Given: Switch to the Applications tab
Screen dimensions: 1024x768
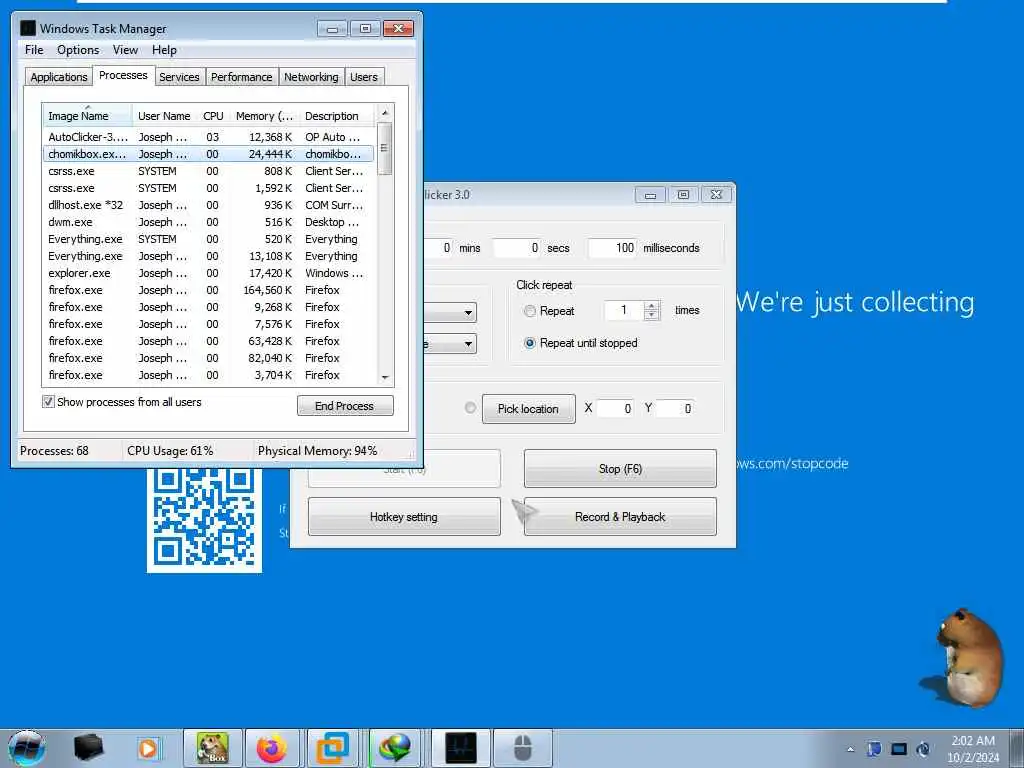Looking at the screenshot, I should tap(59, 77).
